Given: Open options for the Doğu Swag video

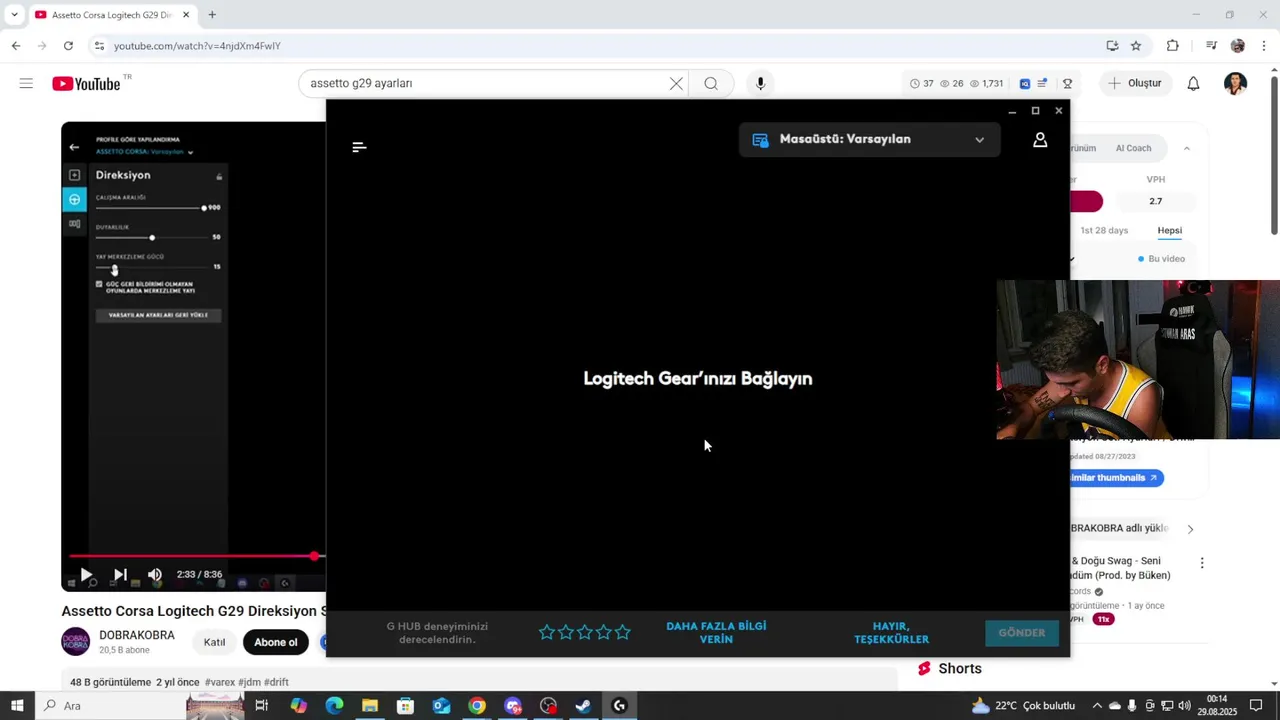Looking at the screenshot, I should pos(1202,563).
